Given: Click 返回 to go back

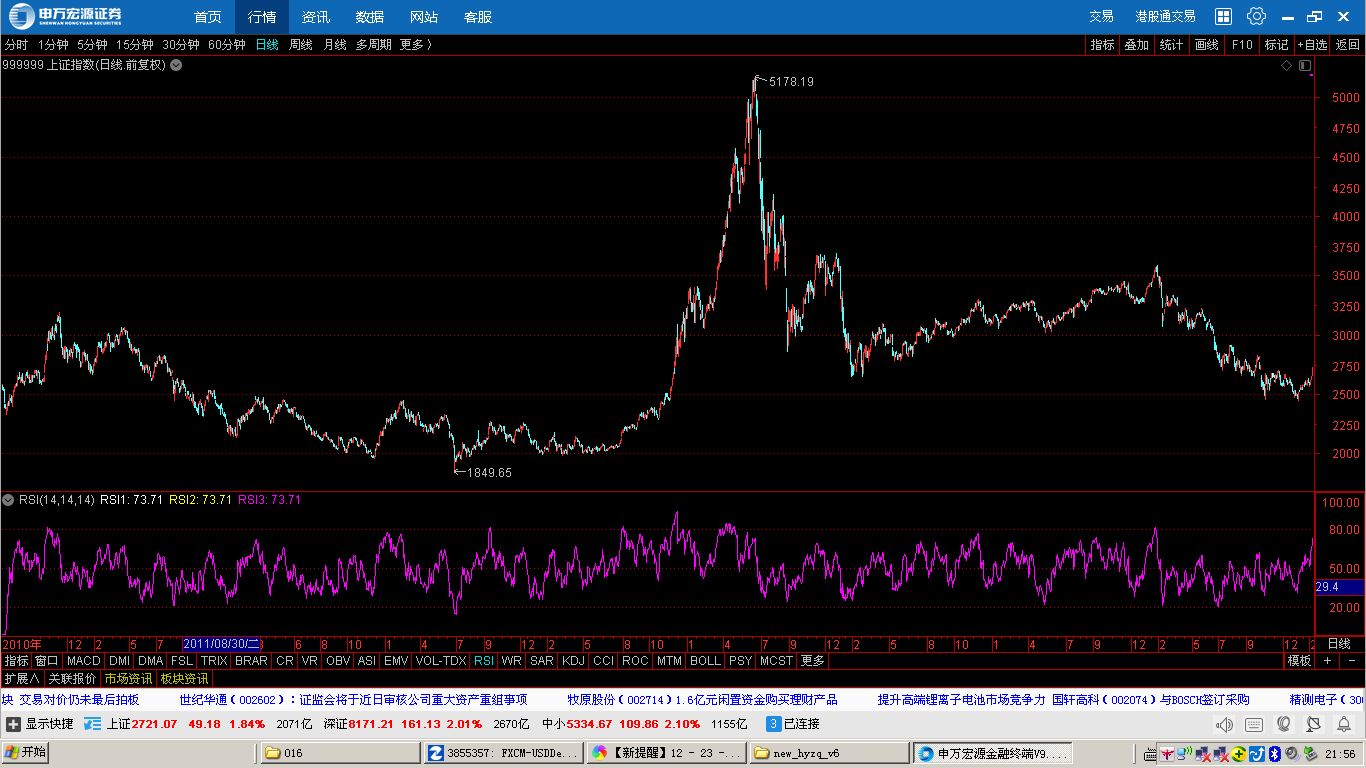Looking at the screenshot, I should coord(1348,45).
